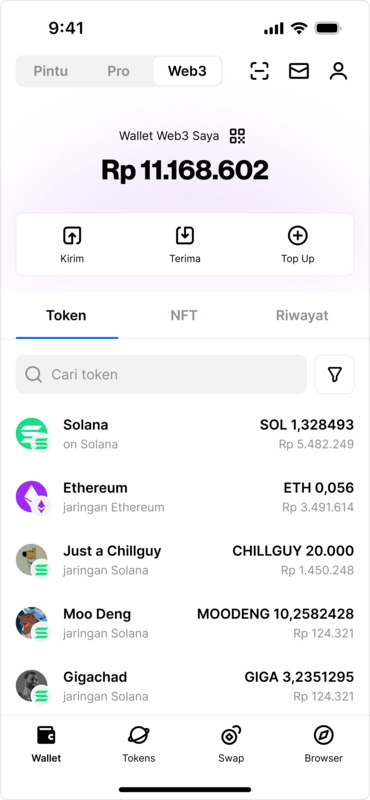Show wallet QR code beside Wallet Web3 Saya
Viewport: 370px width, 800px height.
tap(237, 136)
